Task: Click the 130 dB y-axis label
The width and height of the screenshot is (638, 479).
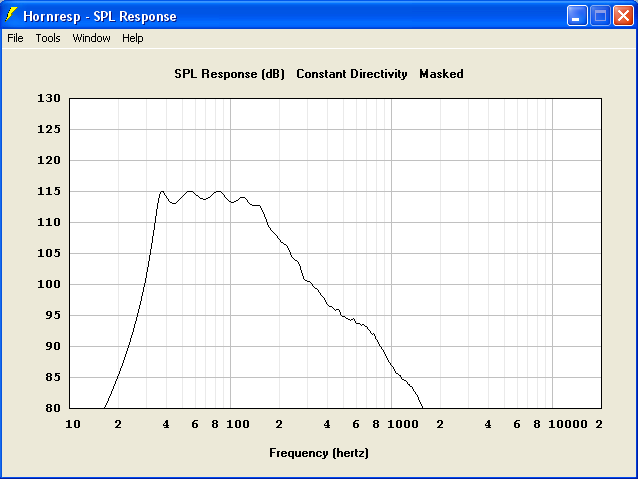Action: [x=49, y=98]
